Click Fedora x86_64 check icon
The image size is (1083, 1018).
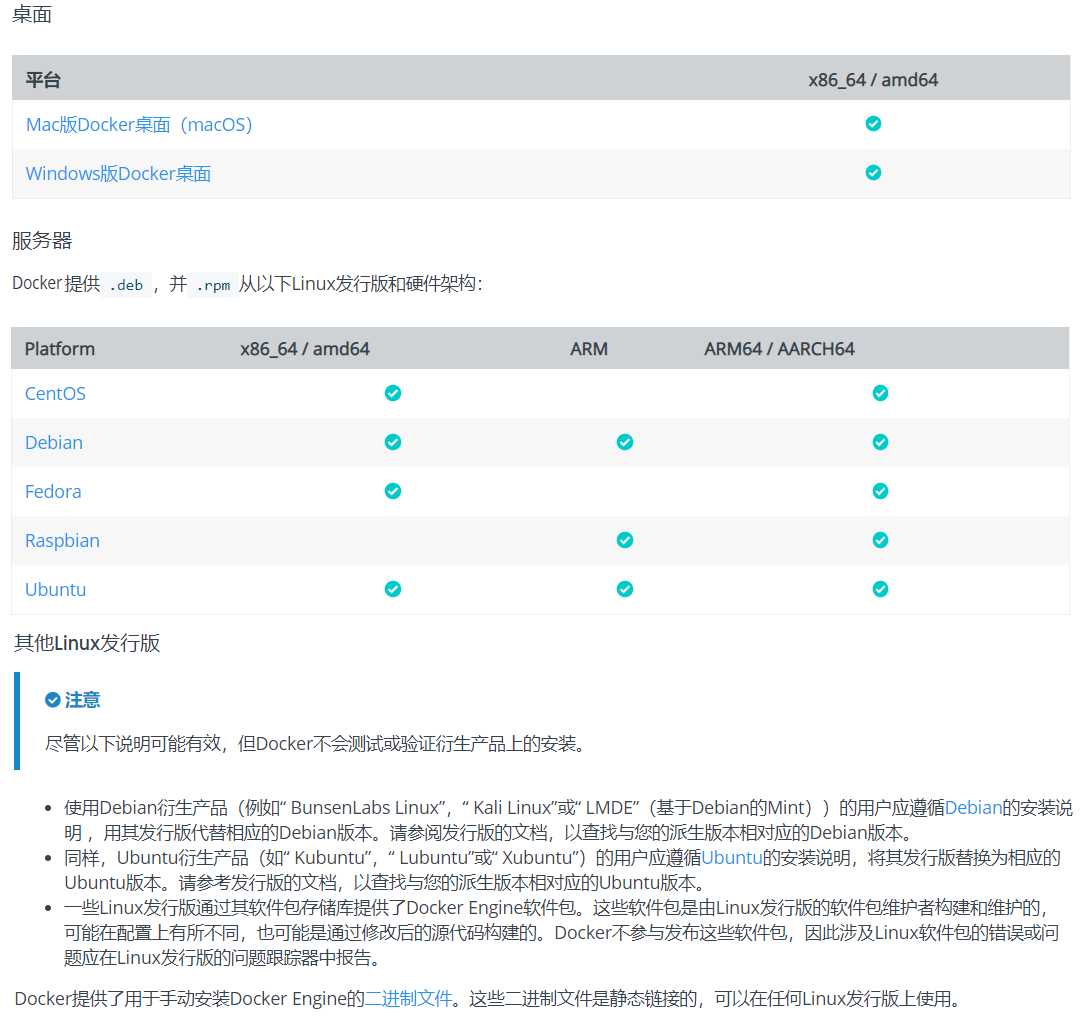coord(393,491)
